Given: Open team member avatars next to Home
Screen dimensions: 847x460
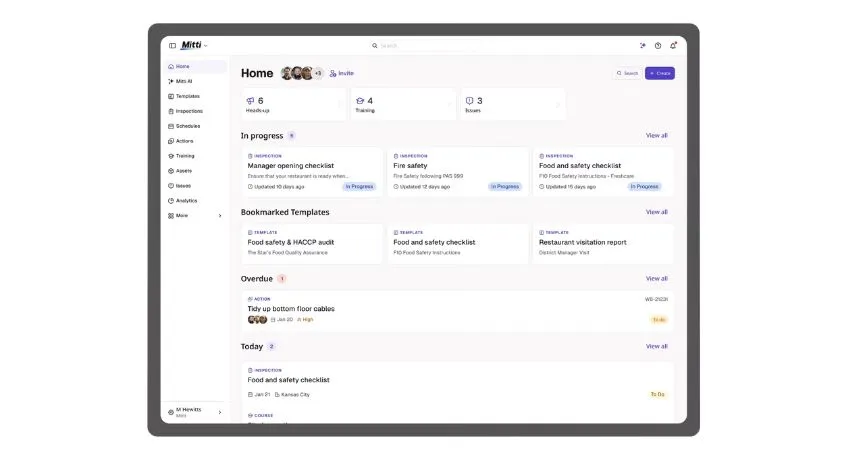Looking at the screenshot, I should [302, 73].
